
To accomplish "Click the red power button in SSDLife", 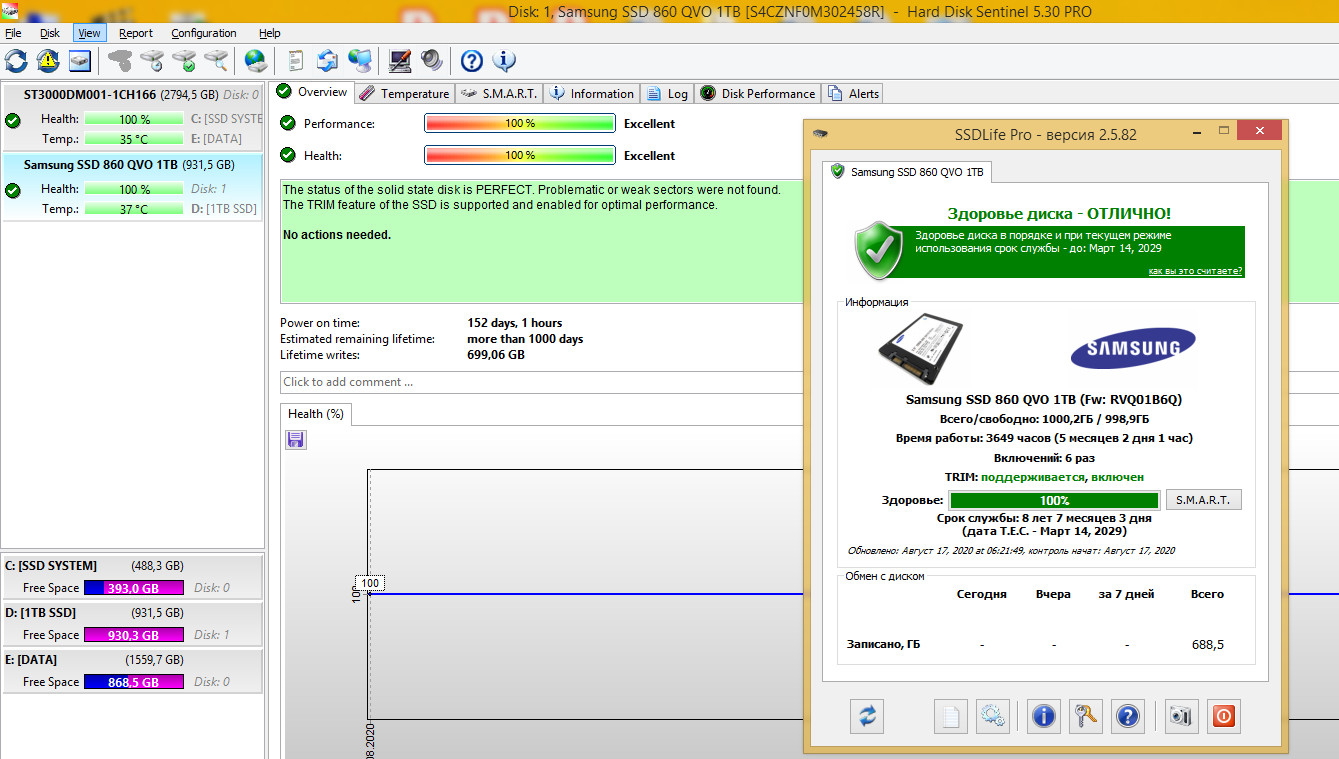I will pyautogui.click(x=1223, y=716).
